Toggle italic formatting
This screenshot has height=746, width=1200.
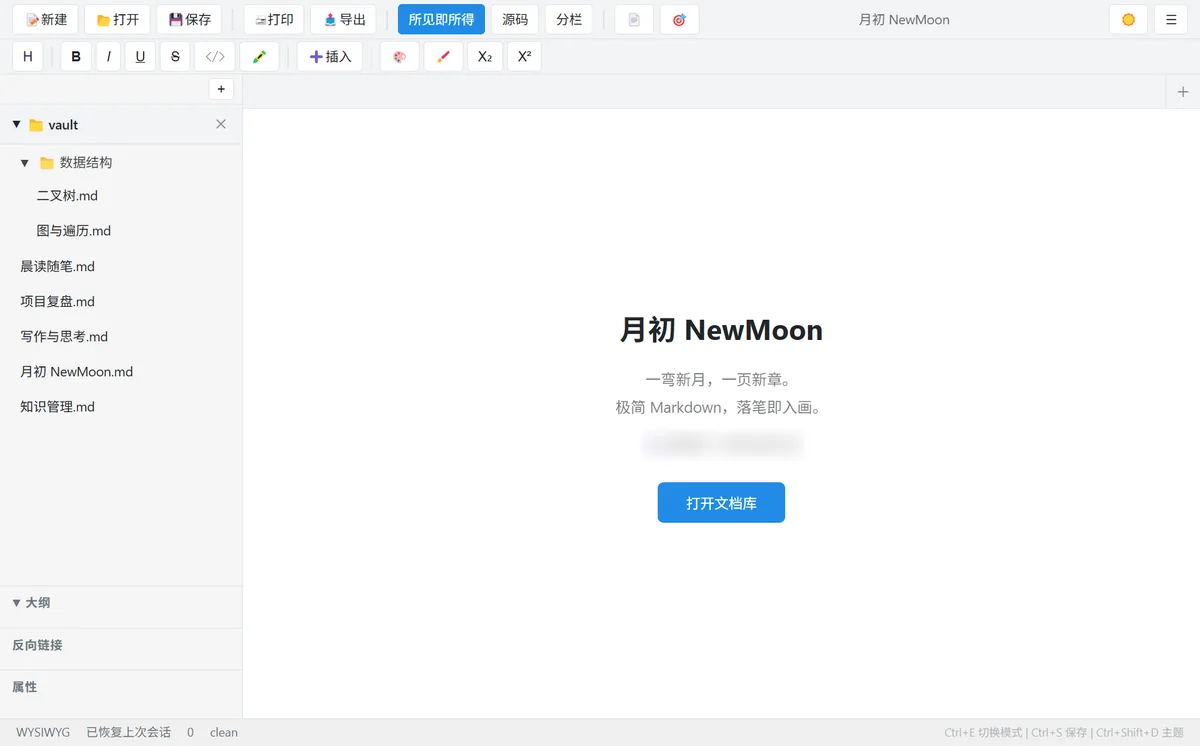click(108, 56)
